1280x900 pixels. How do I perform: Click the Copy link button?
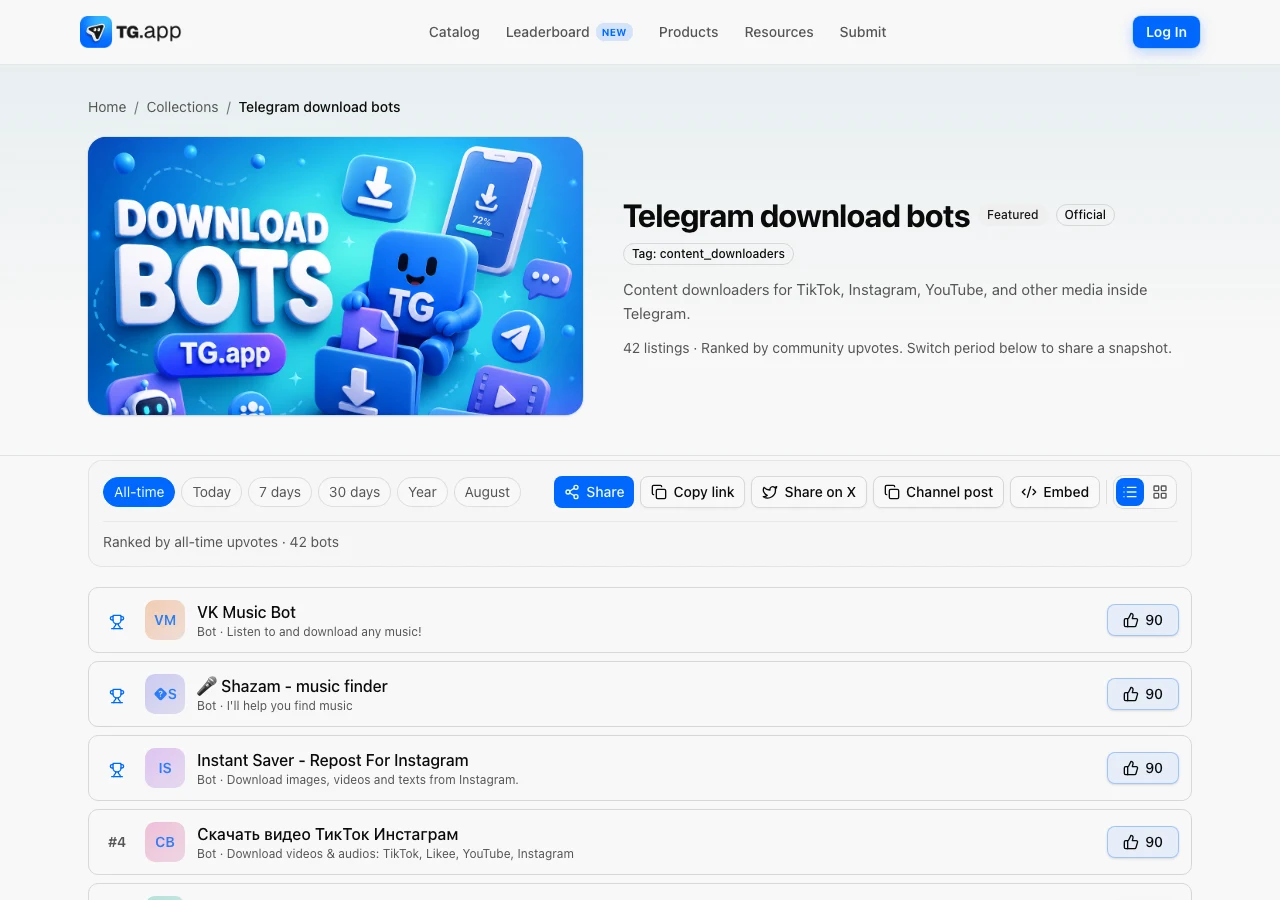pos(692,492)
